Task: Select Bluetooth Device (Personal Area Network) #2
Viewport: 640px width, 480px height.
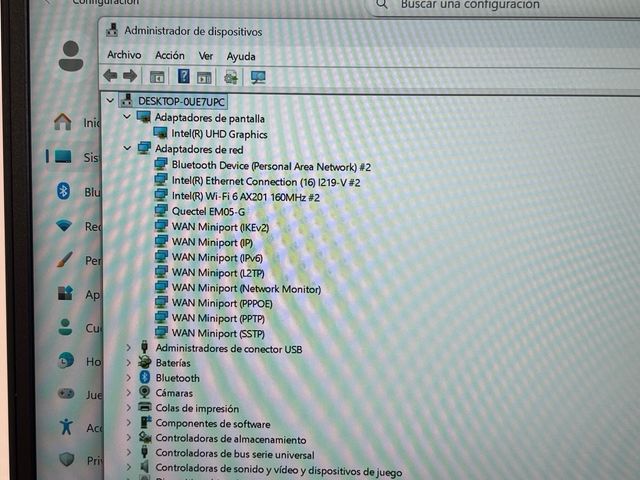Action: click(x=271, y=166)
